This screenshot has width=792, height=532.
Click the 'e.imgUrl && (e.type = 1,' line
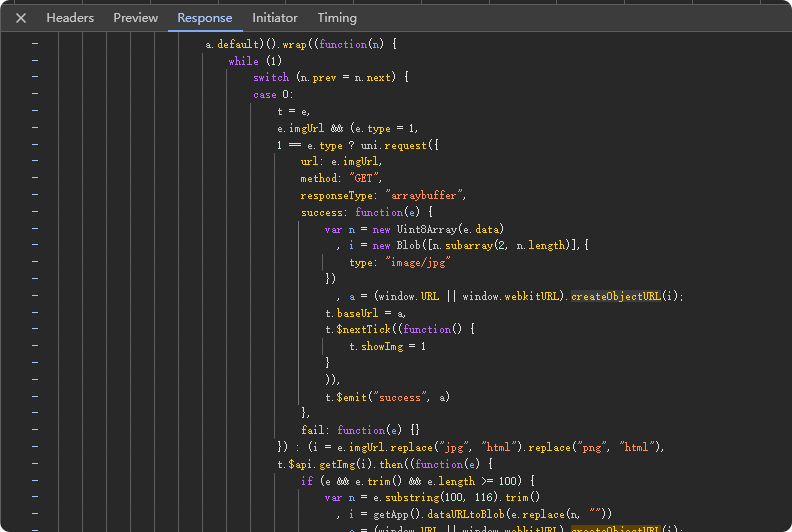(x=348, y=128)
